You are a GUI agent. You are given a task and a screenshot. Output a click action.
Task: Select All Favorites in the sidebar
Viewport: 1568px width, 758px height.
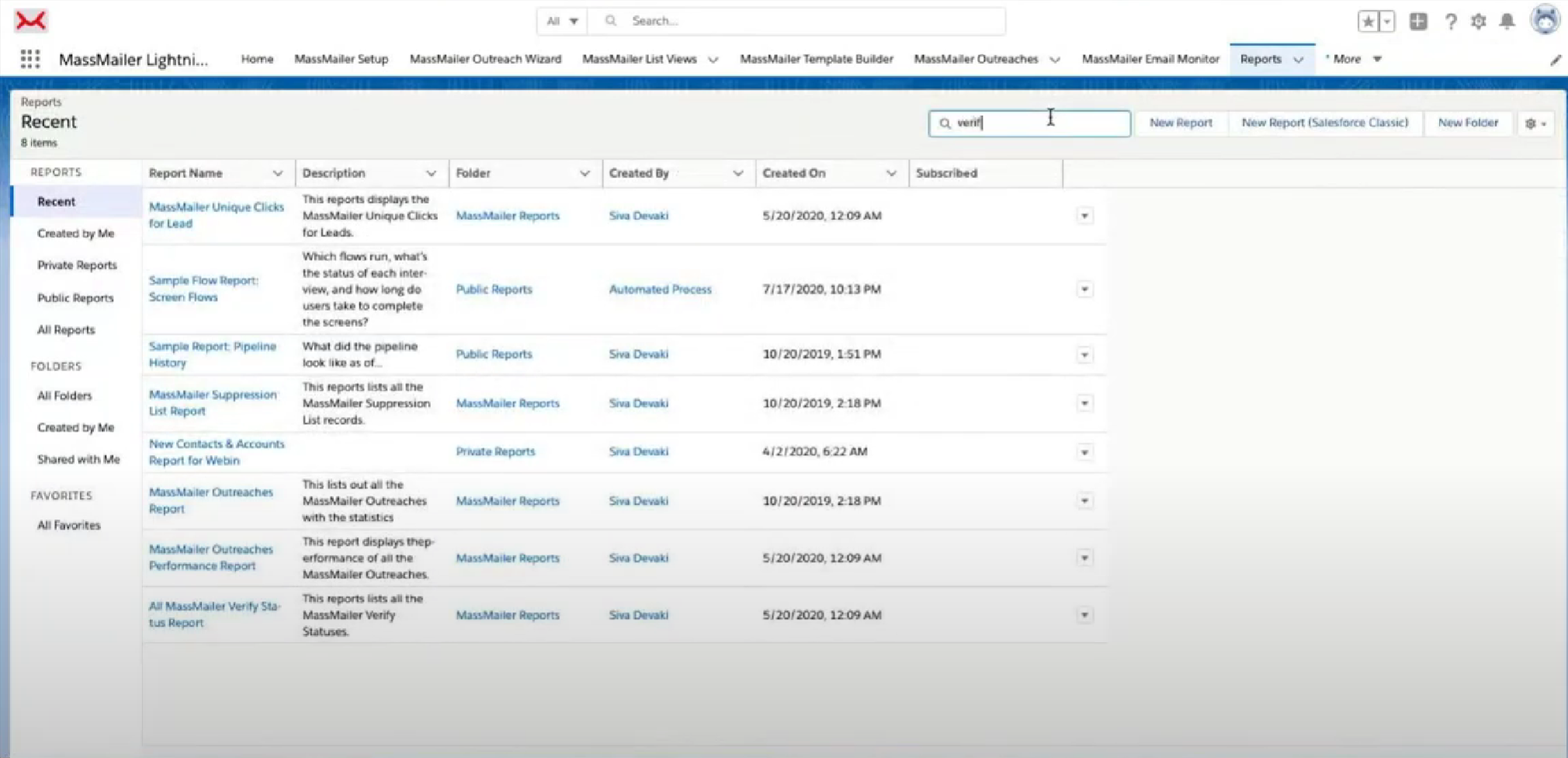[x=69, y=526]
